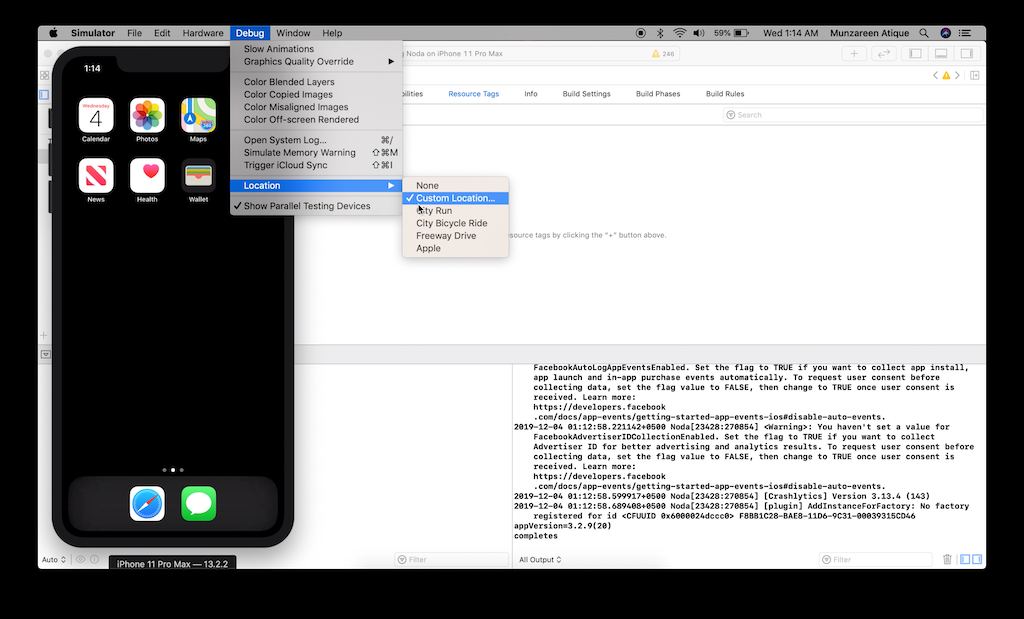The height and width of the screenshot is (619, 1024).
Task: Open the Simulator app menu
Action: click(x=93, y=33)
